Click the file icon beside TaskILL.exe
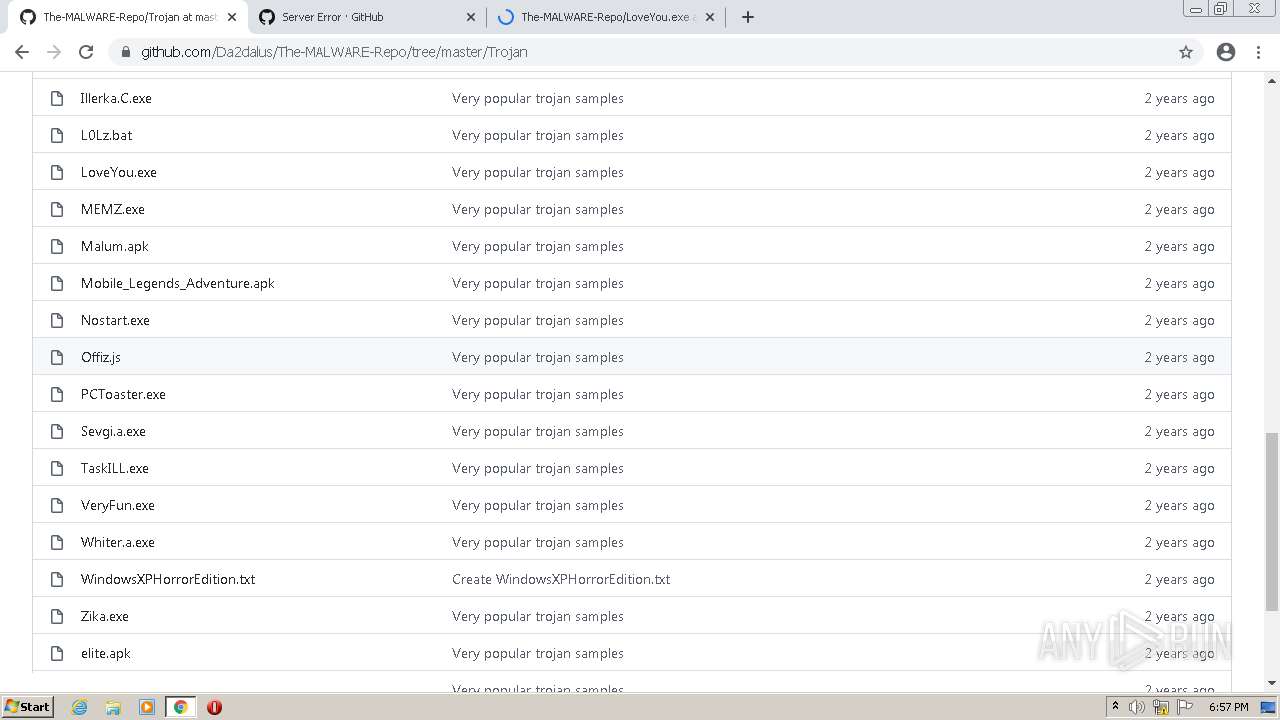Image resolution: width=1280 pixels, height=720 pixels. [57, 468]
